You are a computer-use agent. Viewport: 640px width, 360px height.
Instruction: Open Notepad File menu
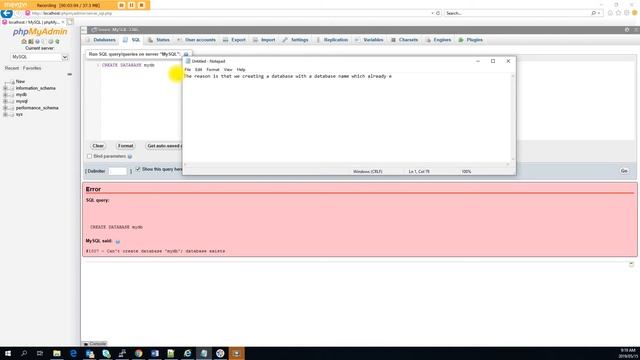[187, 70]
